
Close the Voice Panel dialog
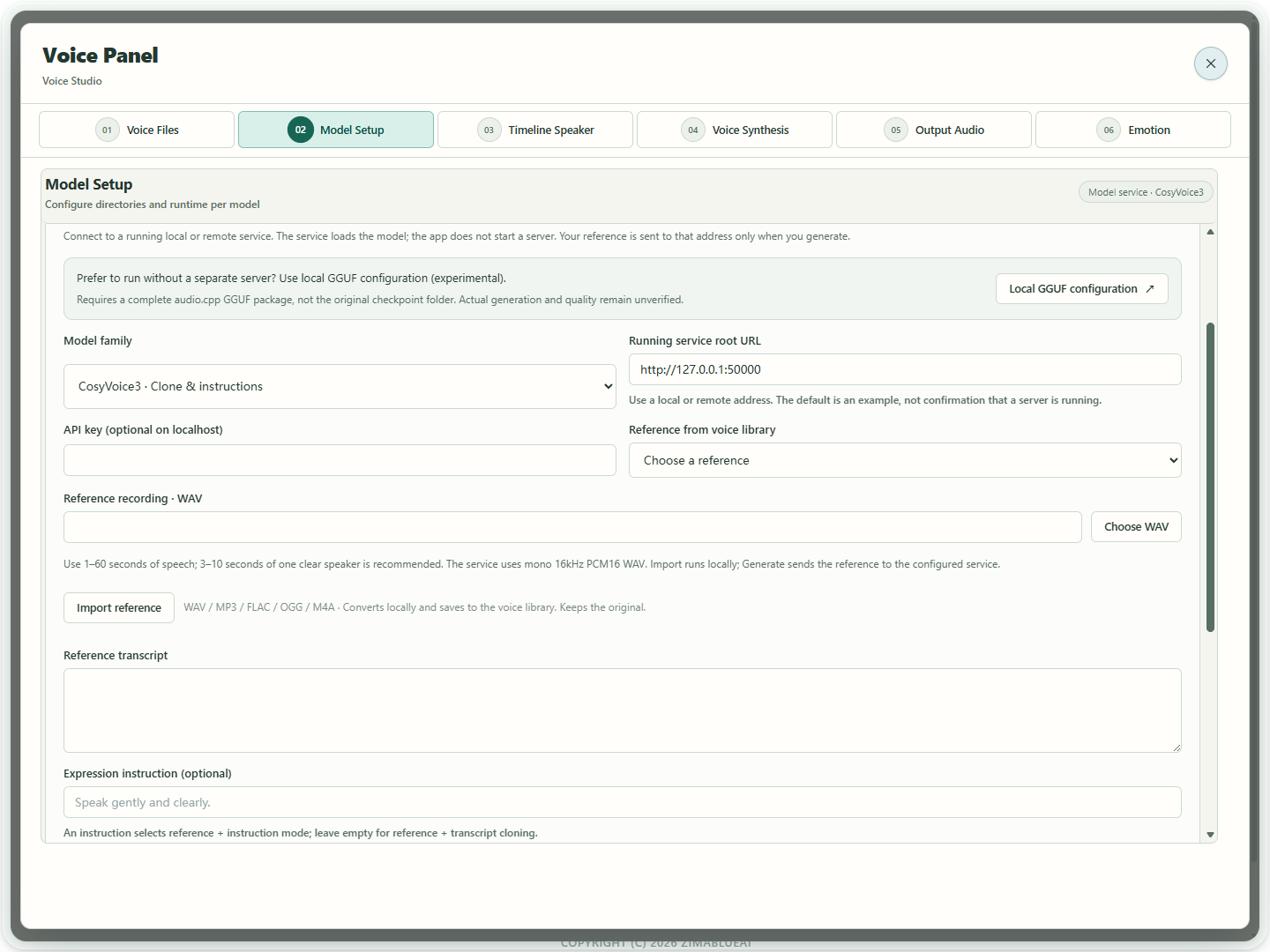click(x=1210, y=63)
